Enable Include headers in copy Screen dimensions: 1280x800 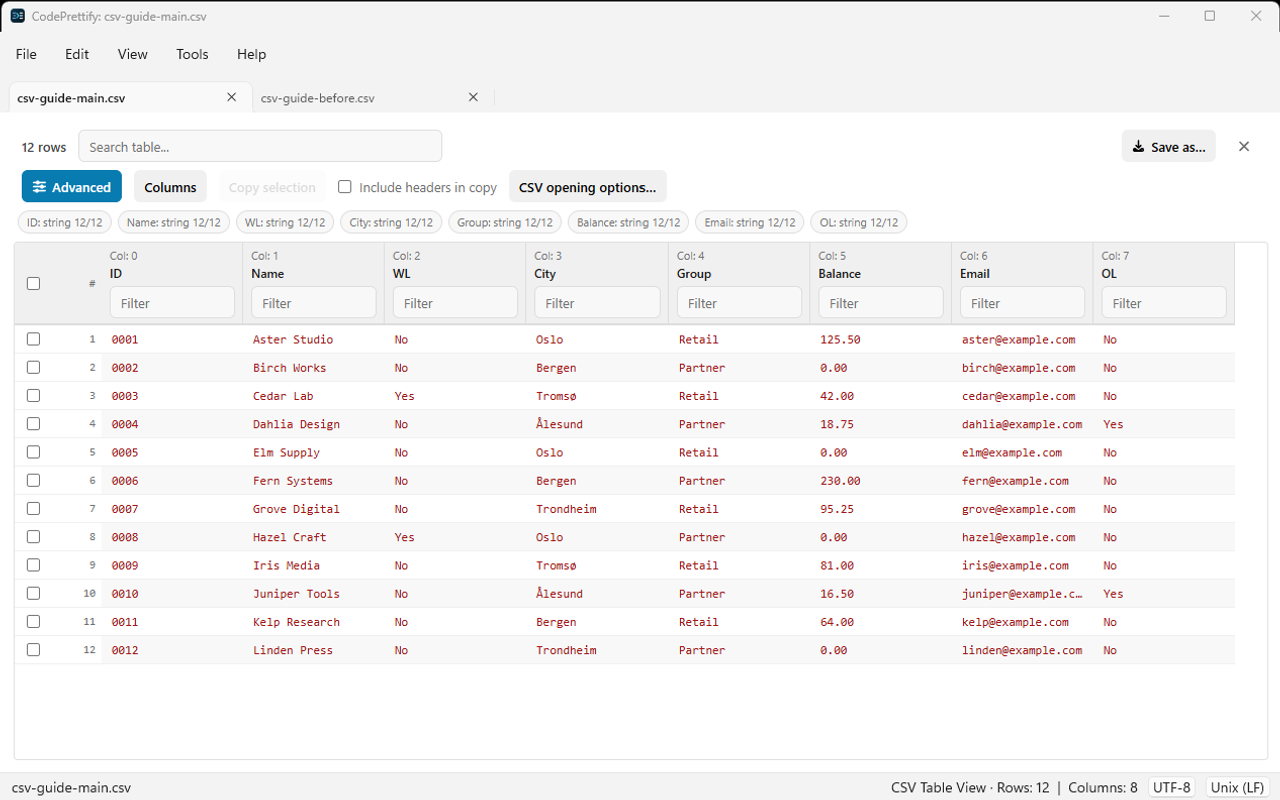(345, 186)
